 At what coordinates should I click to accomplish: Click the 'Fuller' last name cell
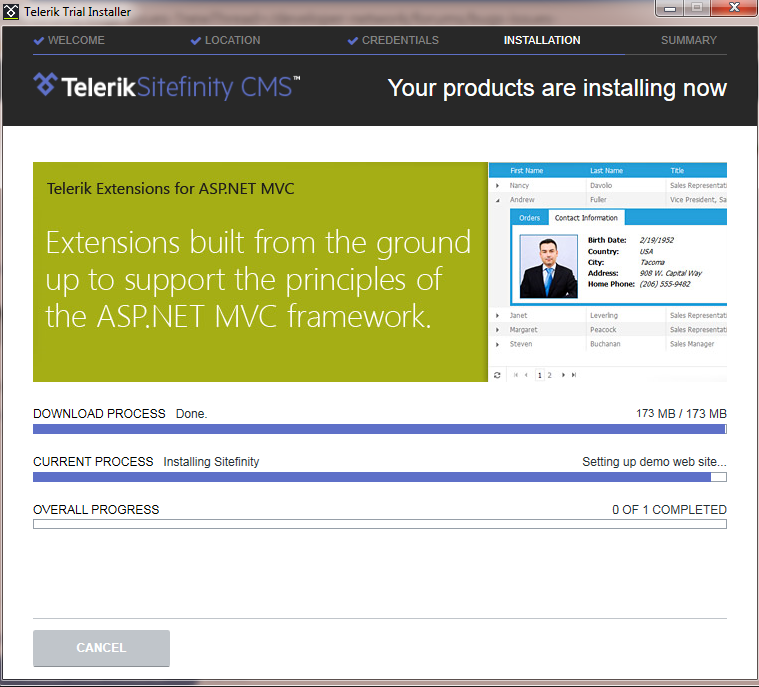(x=598, y=200)
